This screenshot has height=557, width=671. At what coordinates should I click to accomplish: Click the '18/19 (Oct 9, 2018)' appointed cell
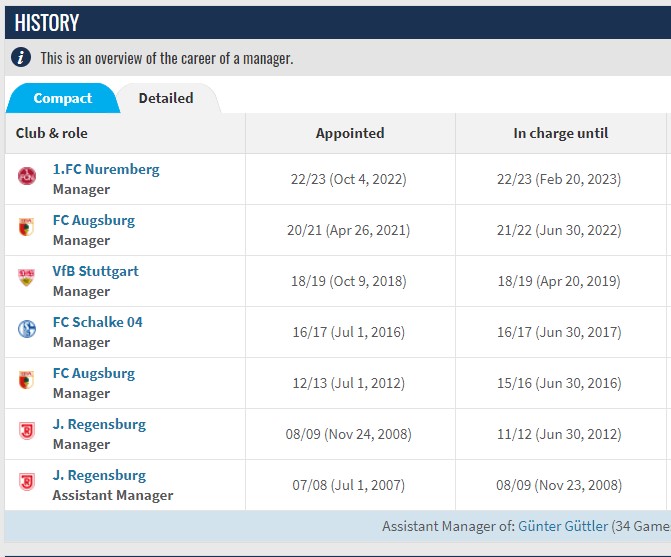coord(349,281)
